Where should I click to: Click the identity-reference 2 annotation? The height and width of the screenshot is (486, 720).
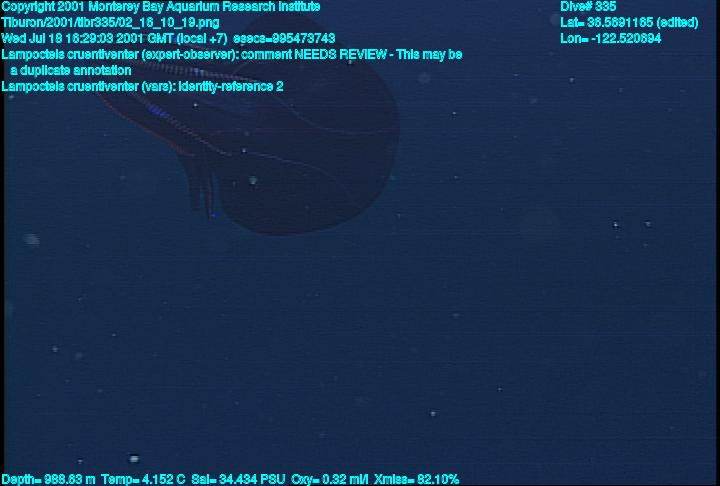[x=231, y=86]
